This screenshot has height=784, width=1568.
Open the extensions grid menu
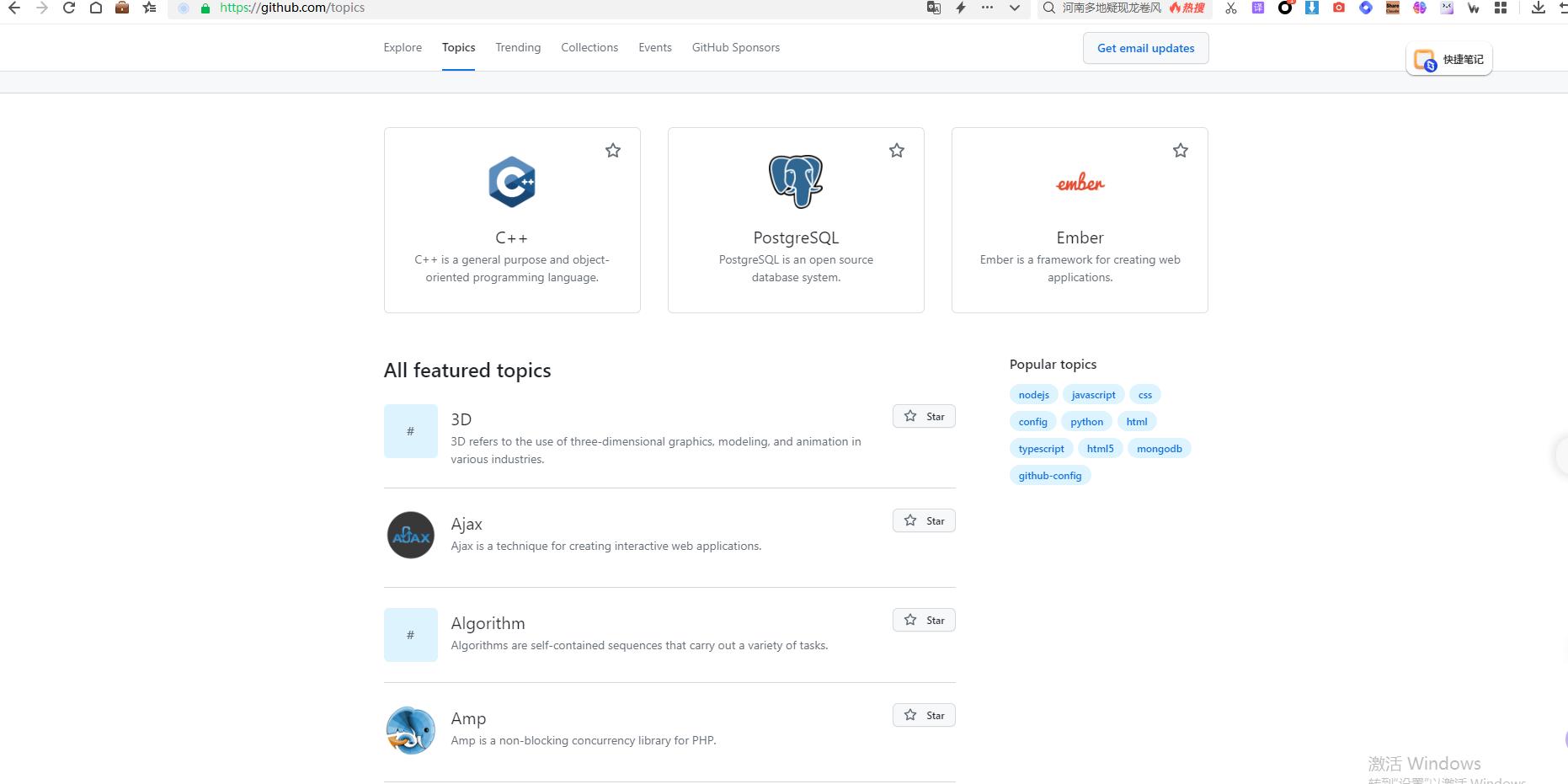[x=1501, y=8]
